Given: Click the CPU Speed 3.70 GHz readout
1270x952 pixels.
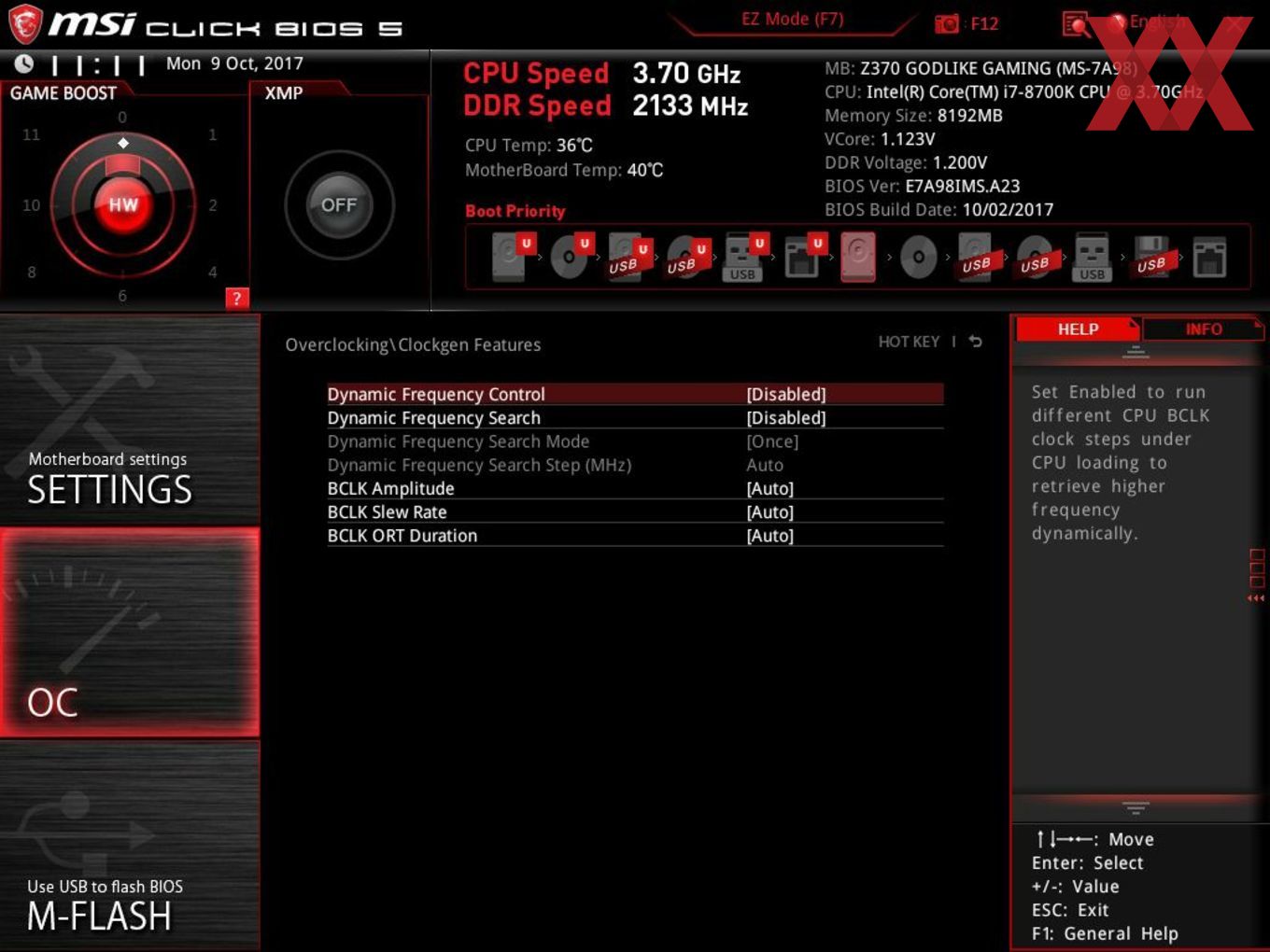Looking at the screenshot, I should 602,73.
